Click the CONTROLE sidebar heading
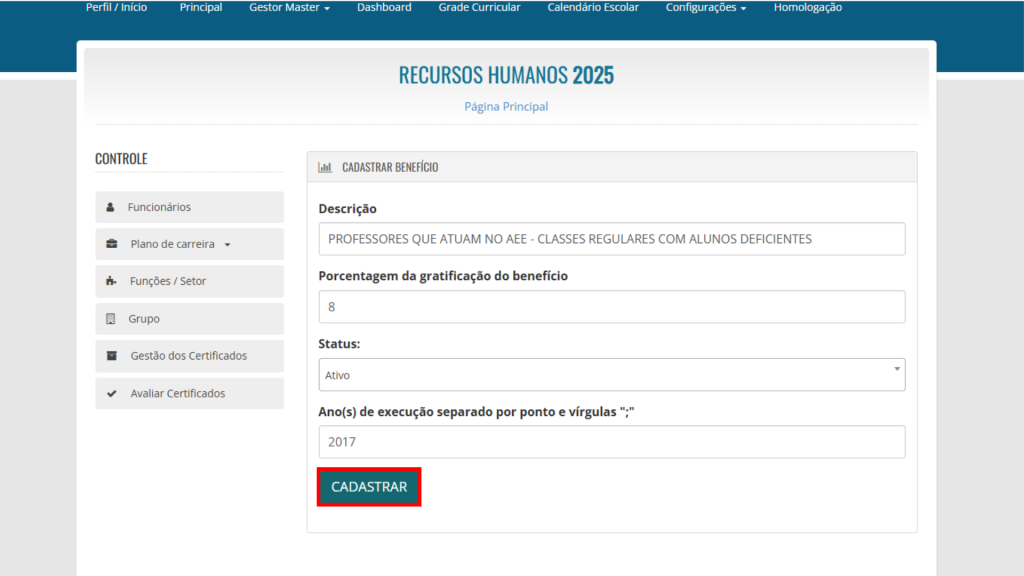 tap(121, 159)
